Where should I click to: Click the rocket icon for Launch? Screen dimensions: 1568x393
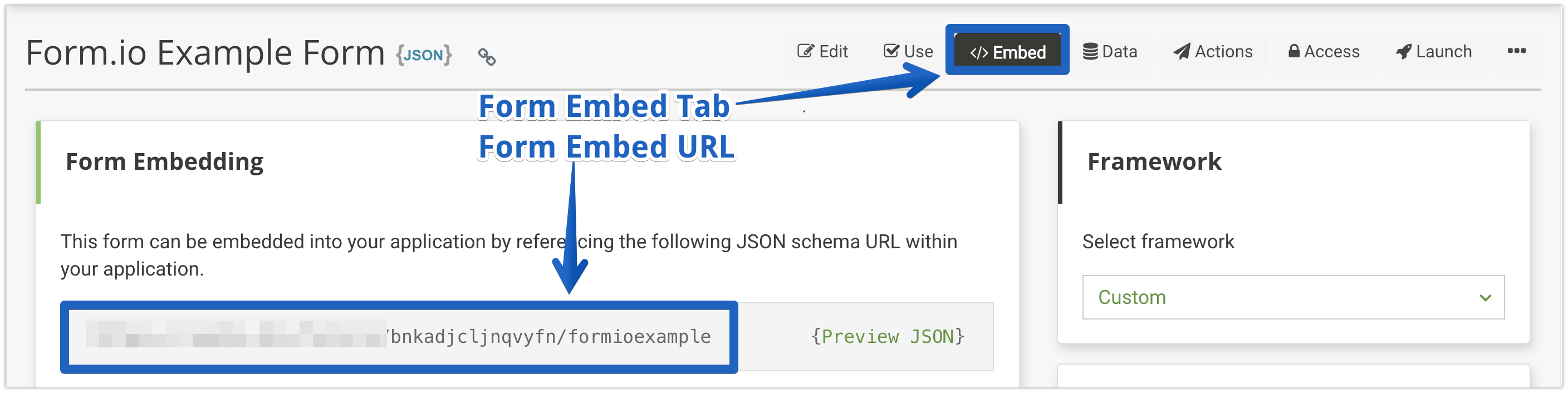pyautogui.click(x=1403, y=52)
